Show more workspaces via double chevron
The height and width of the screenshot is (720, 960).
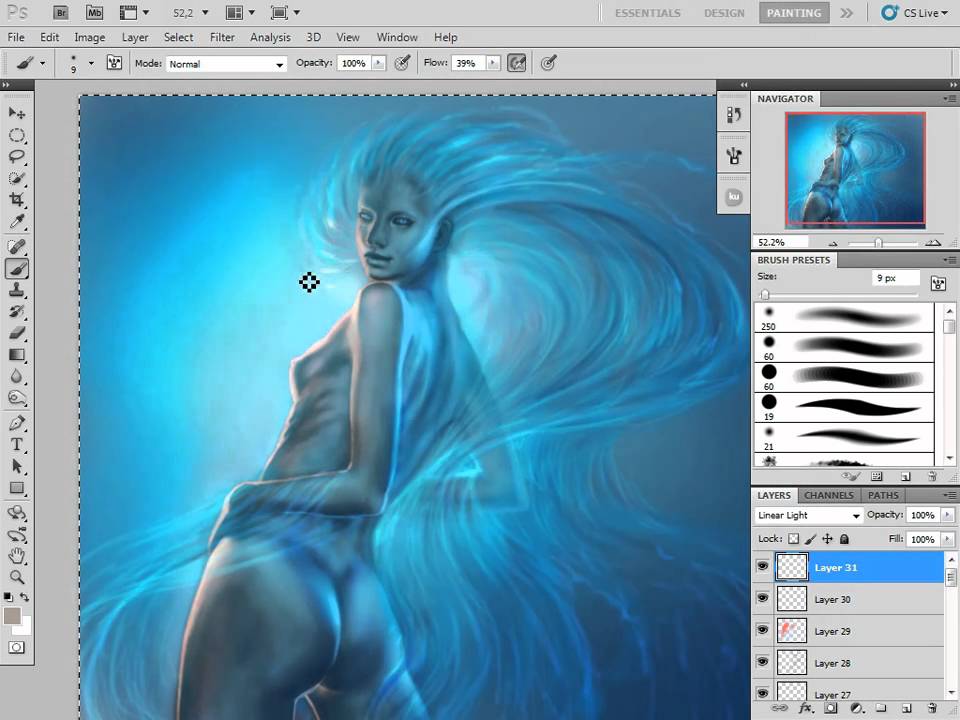click(x=846, y=13)
